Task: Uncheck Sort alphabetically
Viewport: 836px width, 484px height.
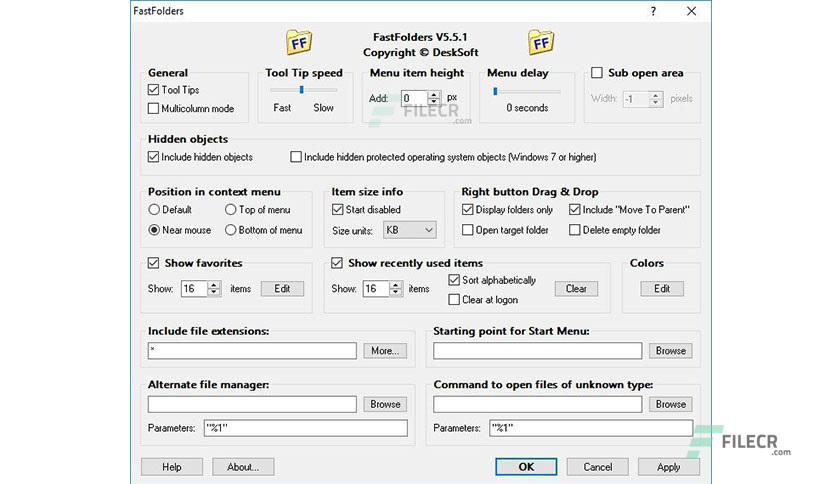Action: click(x=454, y=280)
